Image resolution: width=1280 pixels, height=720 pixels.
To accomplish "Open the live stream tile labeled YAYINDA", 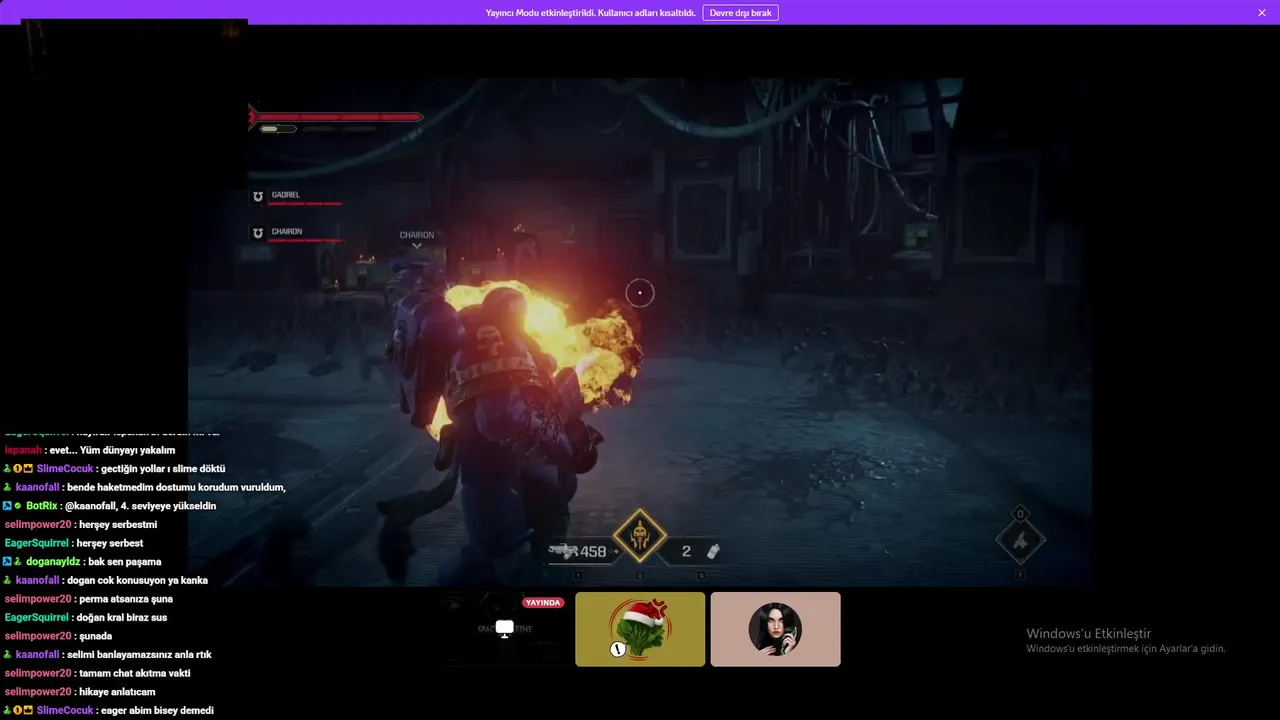I will click(505, 629).
